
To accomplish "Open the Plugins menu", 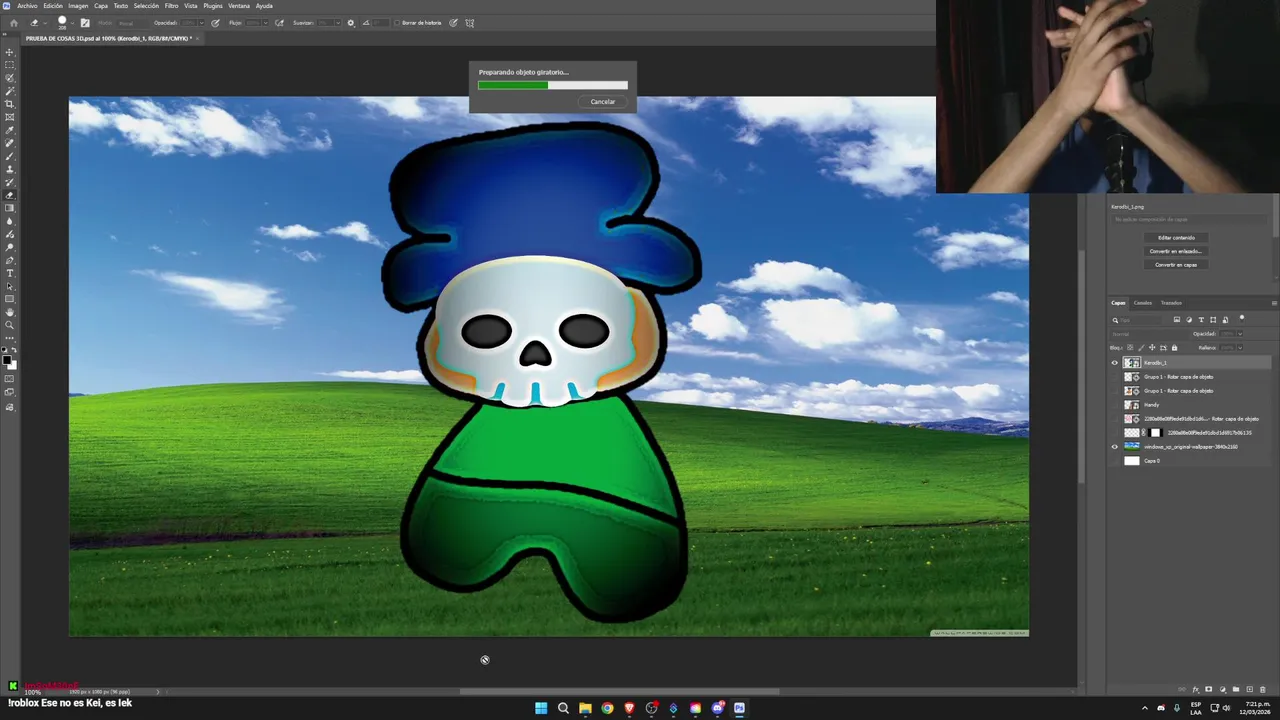I will (213, 6).
